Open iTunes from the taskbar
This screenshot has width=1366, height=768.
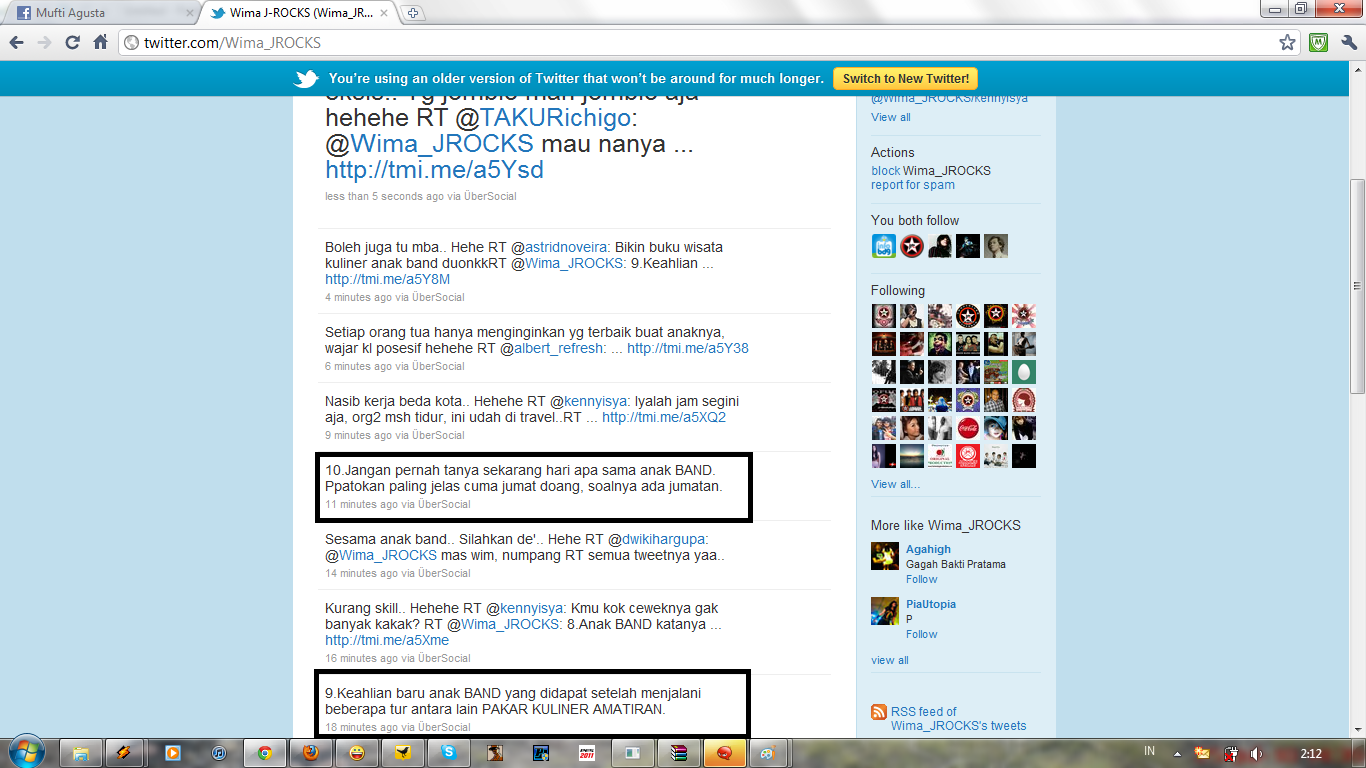(219, 753)
